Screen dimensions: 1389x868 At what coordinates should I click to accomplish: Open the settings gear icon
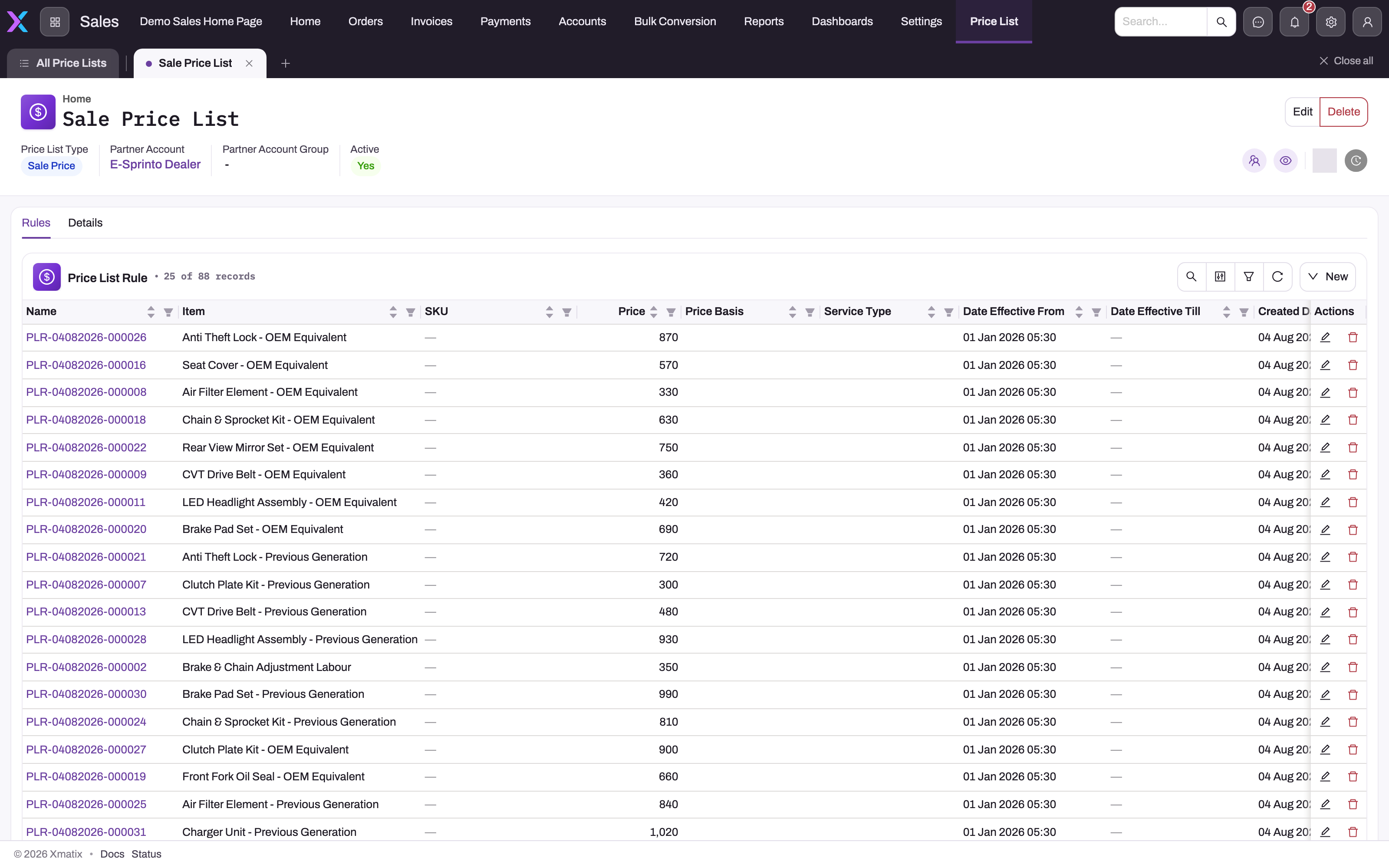point(1331,22)
